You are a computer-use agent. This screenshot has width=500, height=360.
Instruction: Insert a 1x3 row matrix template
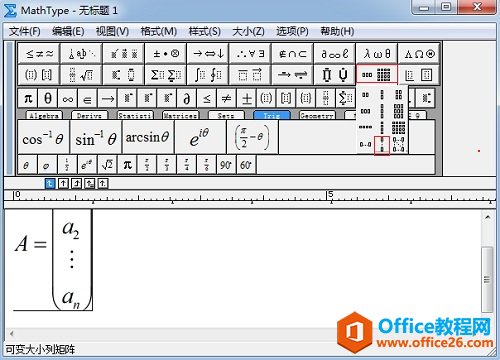pos(366,111)
